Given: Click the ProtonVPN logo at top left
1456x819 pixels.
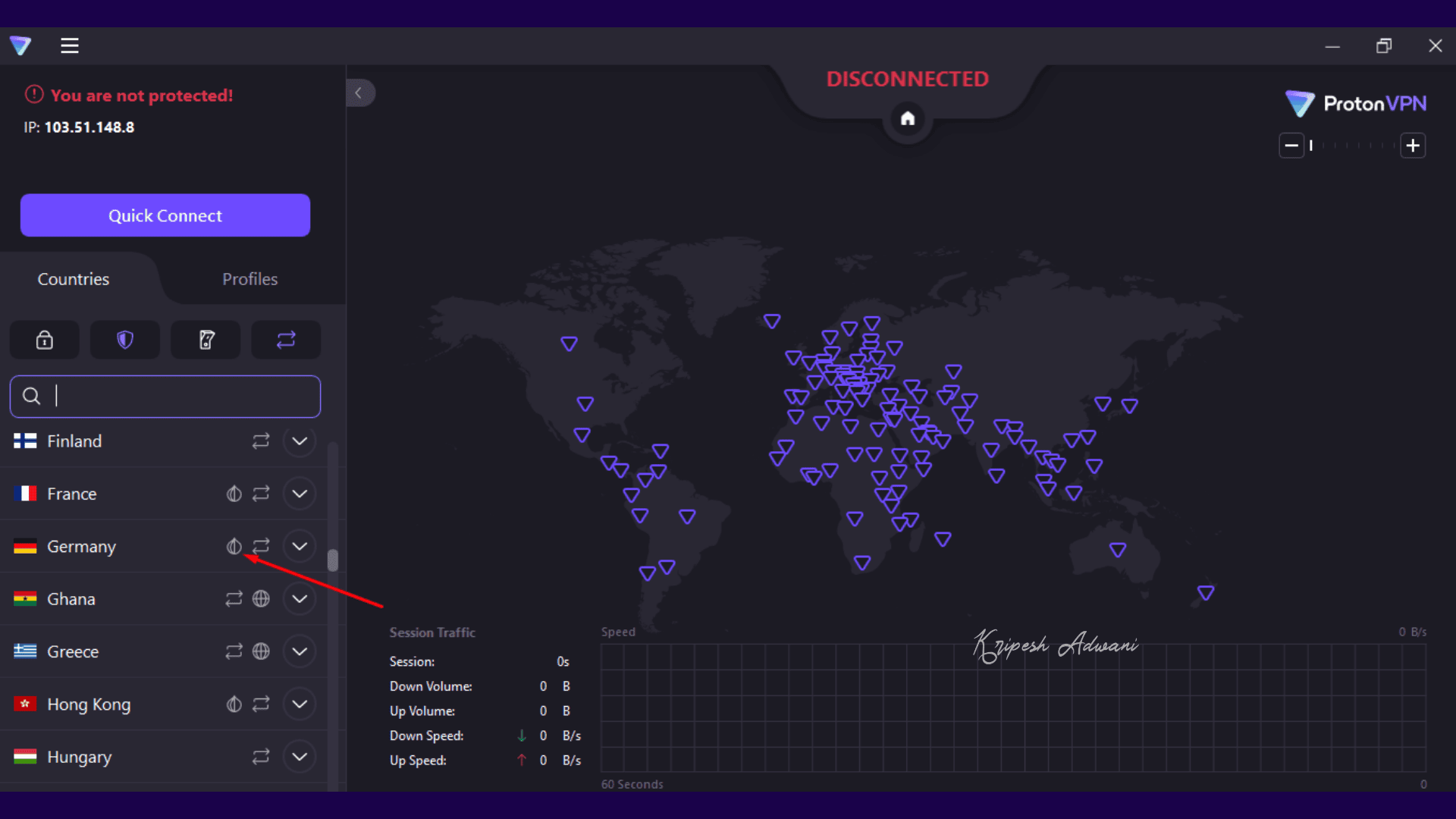Looking at the screenshot, I should pos(21,45).
